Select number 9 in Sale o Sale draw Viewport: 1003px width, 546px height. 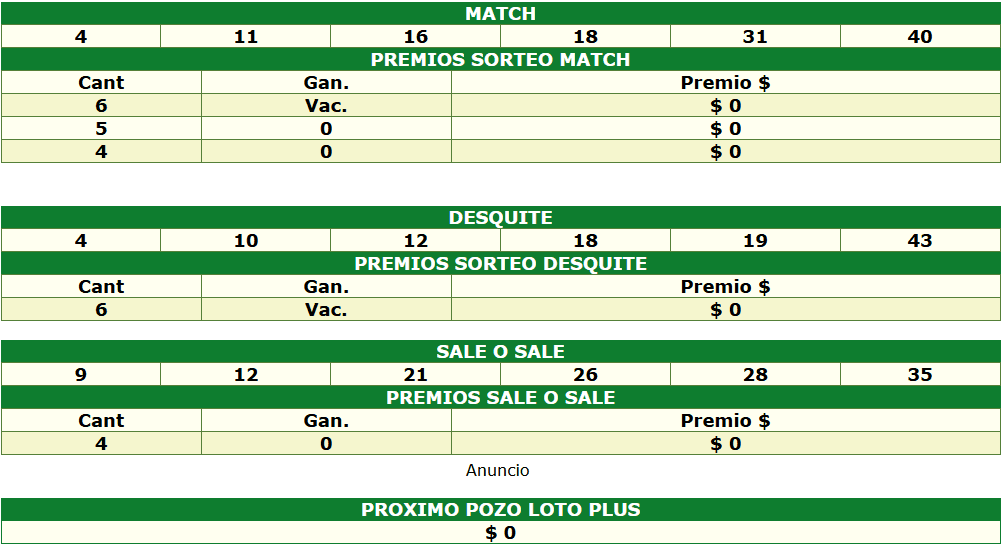point(81,375)
